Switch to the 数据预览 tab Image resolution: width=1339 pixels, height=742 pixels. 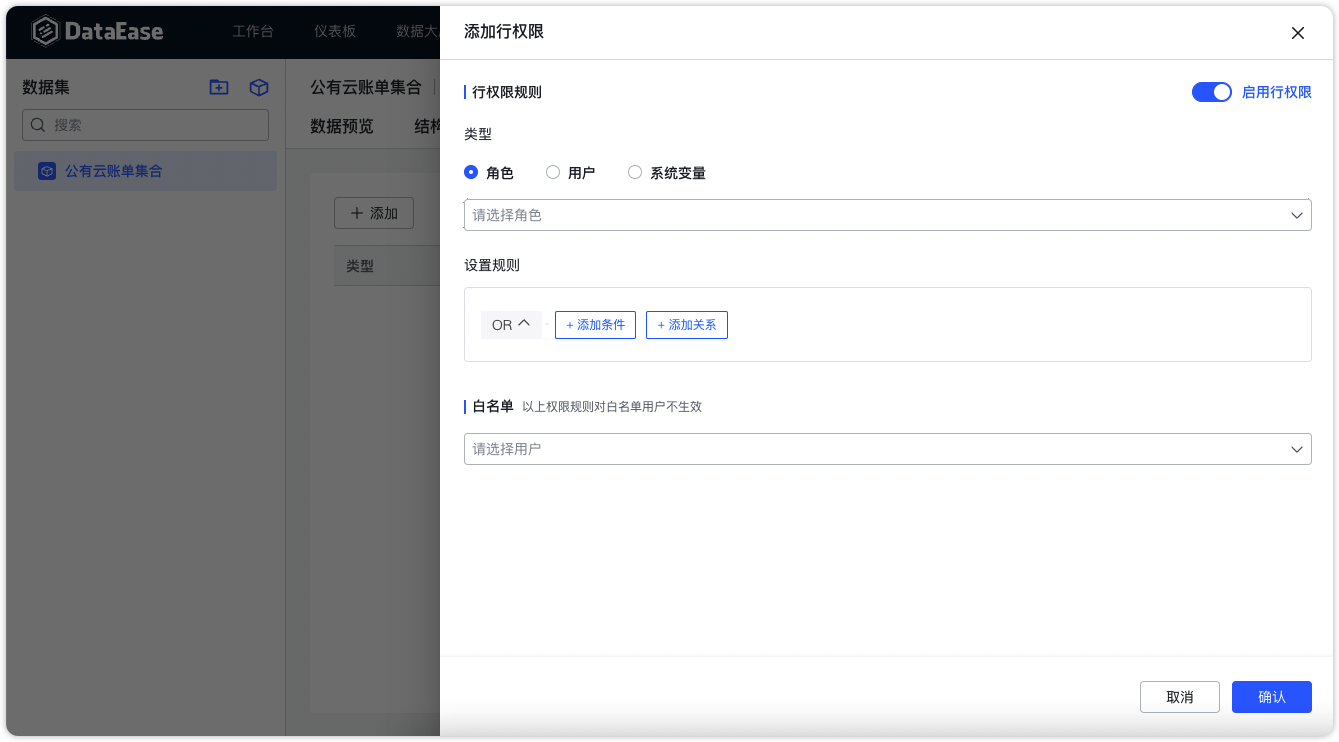[342, 126]
